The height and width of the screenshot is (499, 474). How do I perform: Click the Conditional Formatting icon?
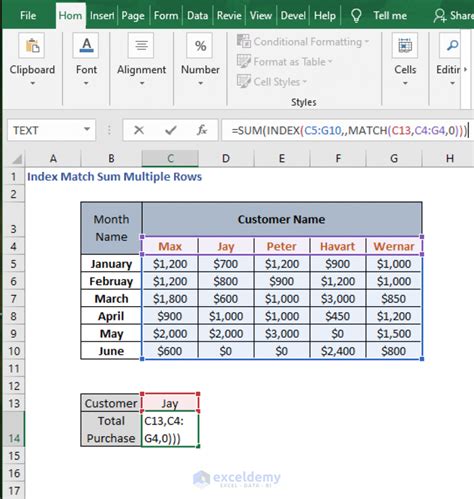point(244,41)
